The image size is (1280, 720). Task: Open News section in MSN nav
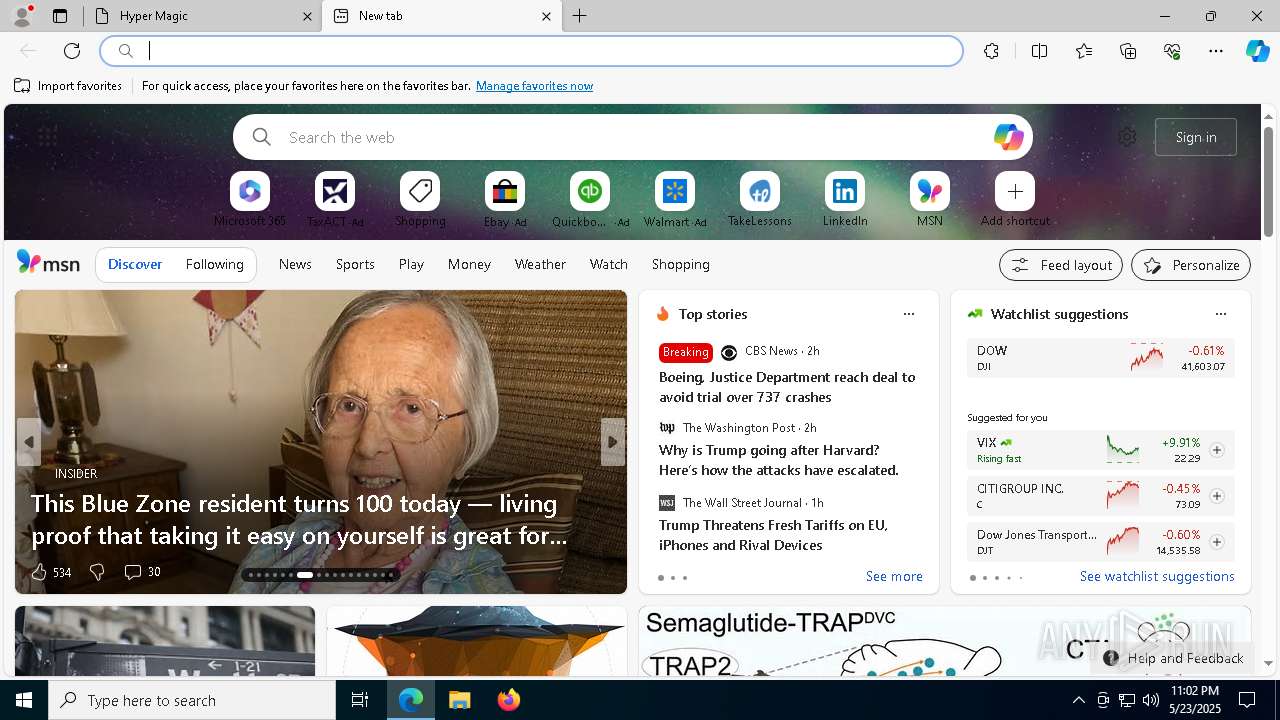point(295,265)
